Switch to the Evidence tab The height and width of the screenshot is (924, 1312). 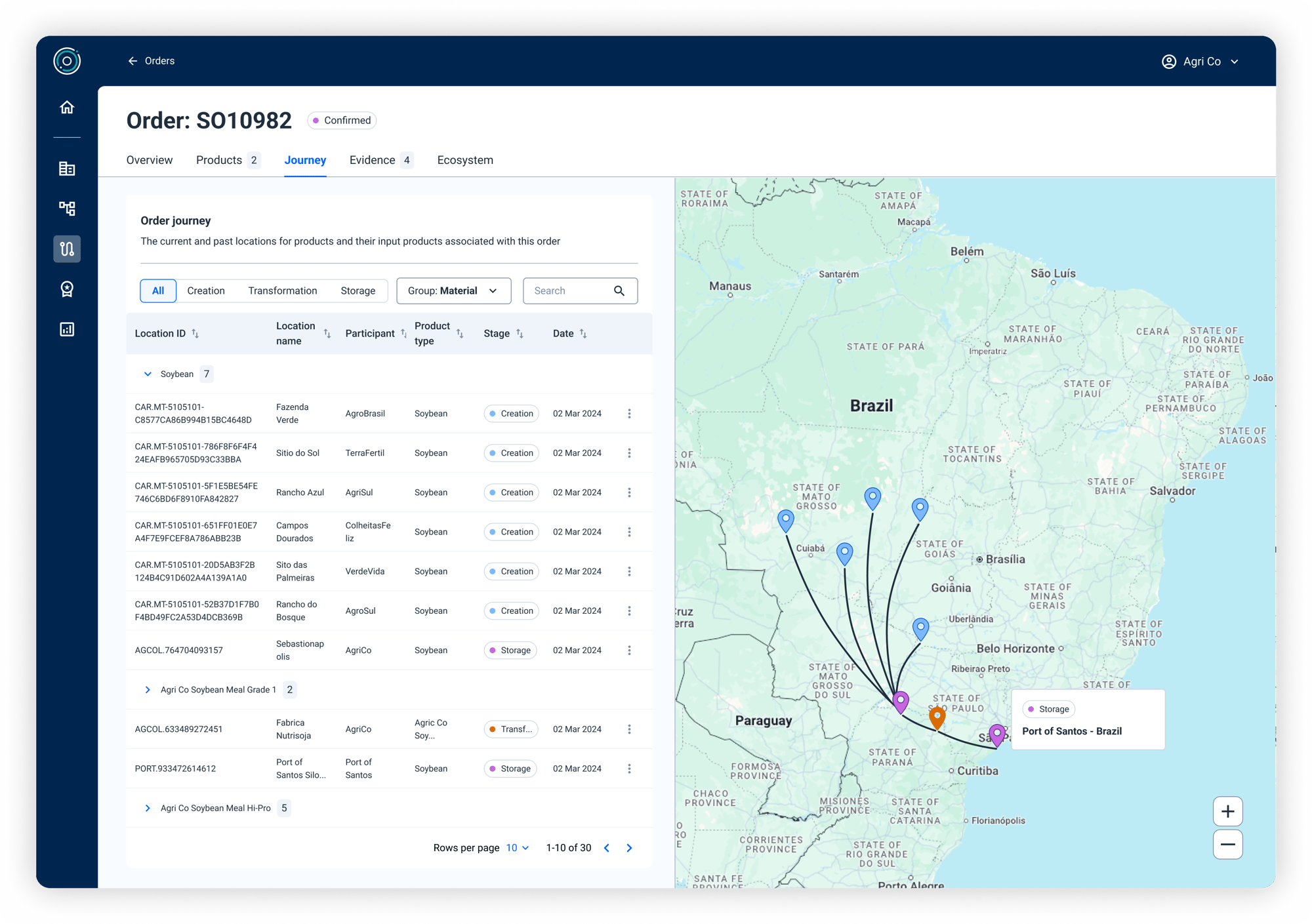point(381,160)
